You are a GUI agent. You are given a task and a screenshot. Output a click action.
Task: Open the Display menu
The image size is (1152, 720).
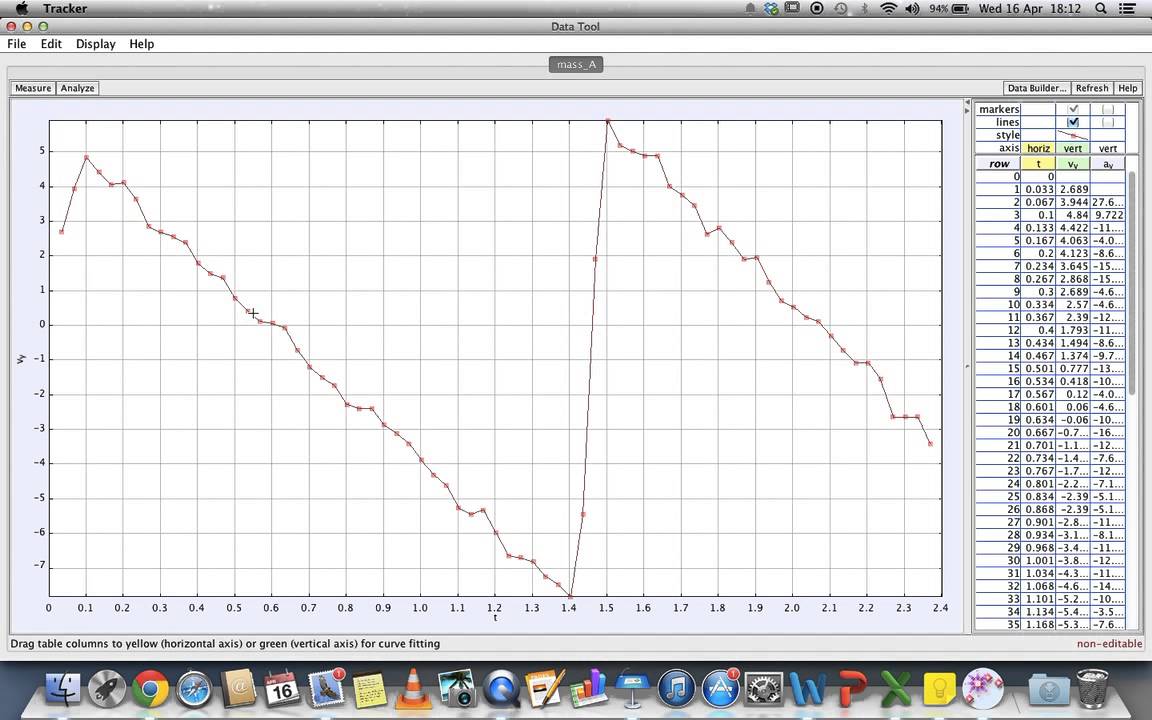96,43
